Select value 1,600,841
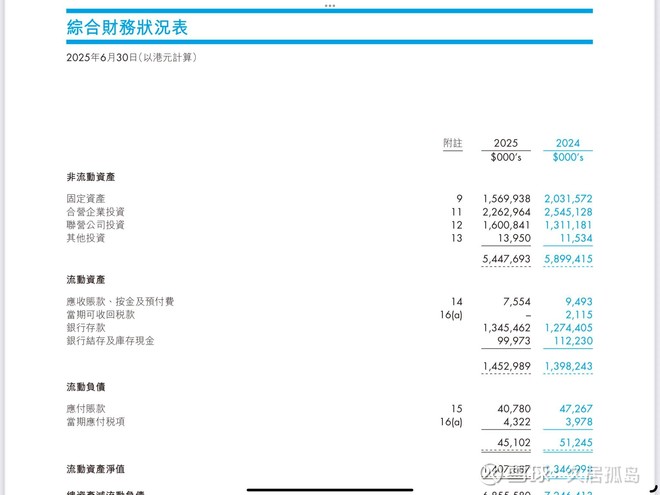This screenshot has width=660, height=495. pyautogui.click(x=506, y=225)
